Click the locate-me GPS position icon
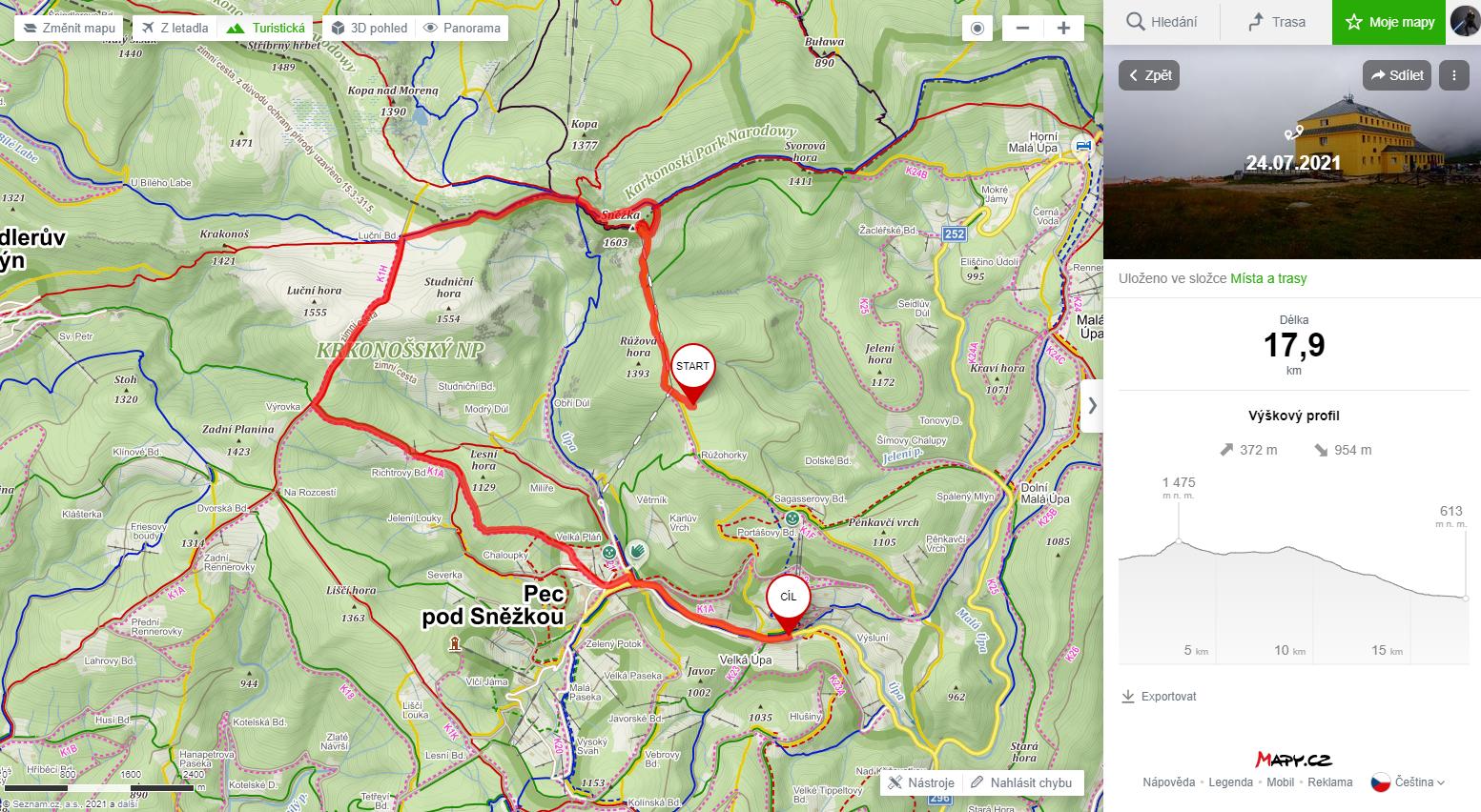This screenshot has height=812, width=1481. point(977,28)
